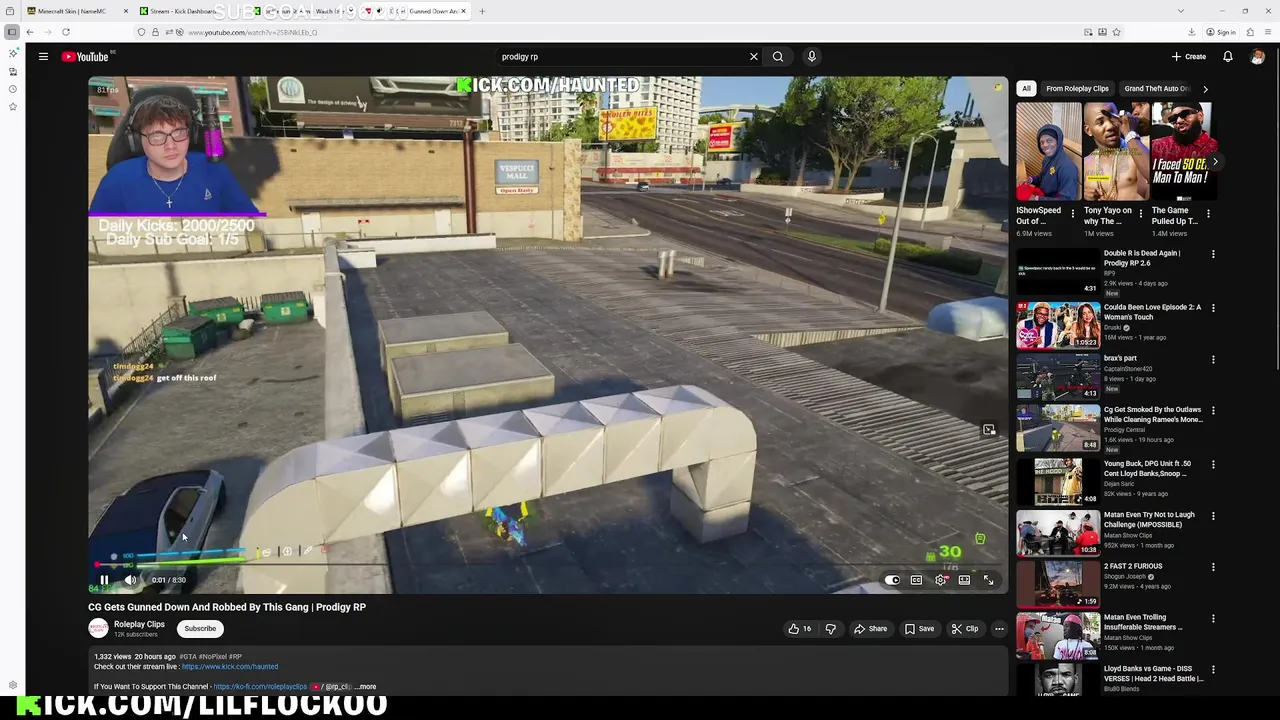
Task: Open the account avatar menu
Action: (1258, 57)
